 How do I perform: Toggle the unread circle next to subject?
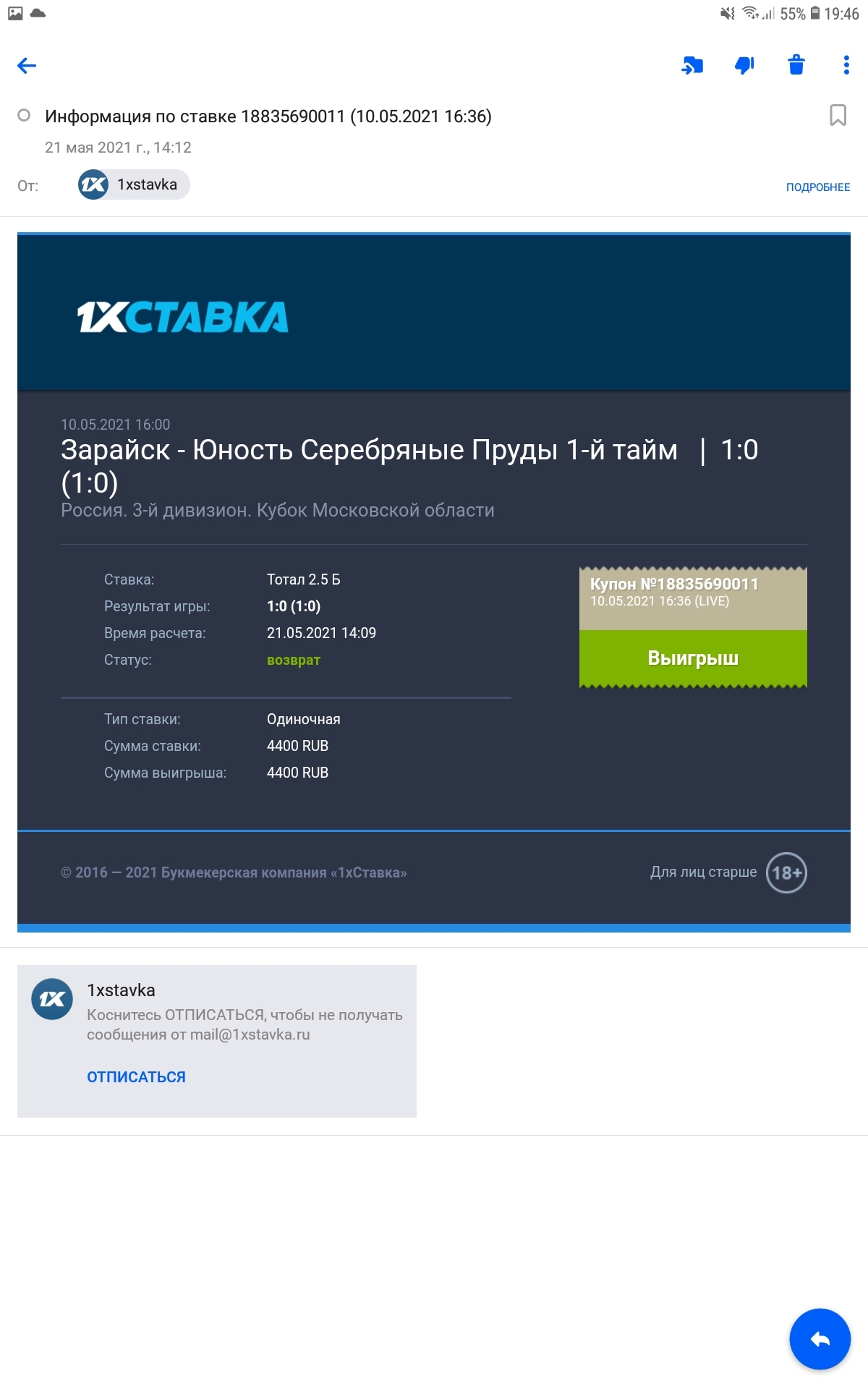[24, 115]
